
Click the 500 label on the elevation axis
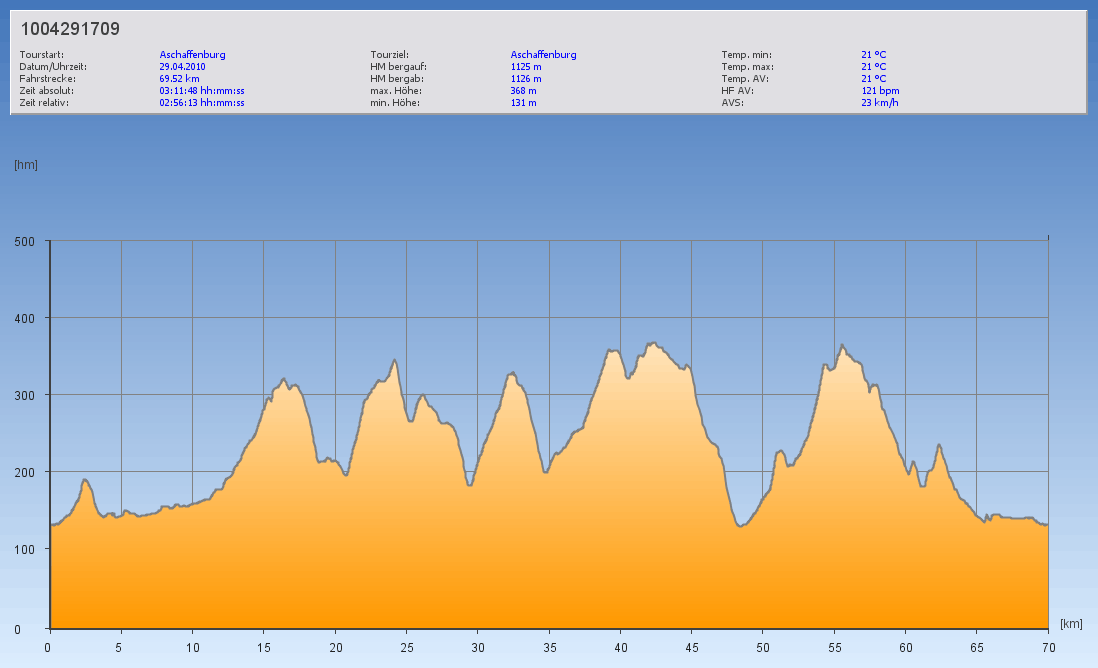[25, 241]
